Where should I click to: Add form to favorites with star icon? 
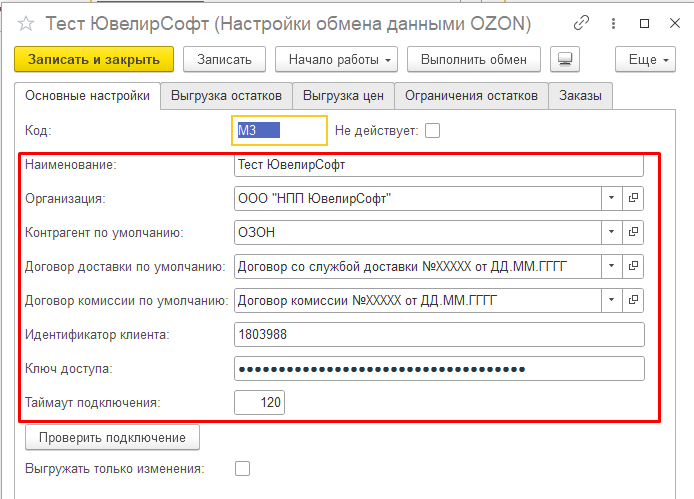[26, 23]
